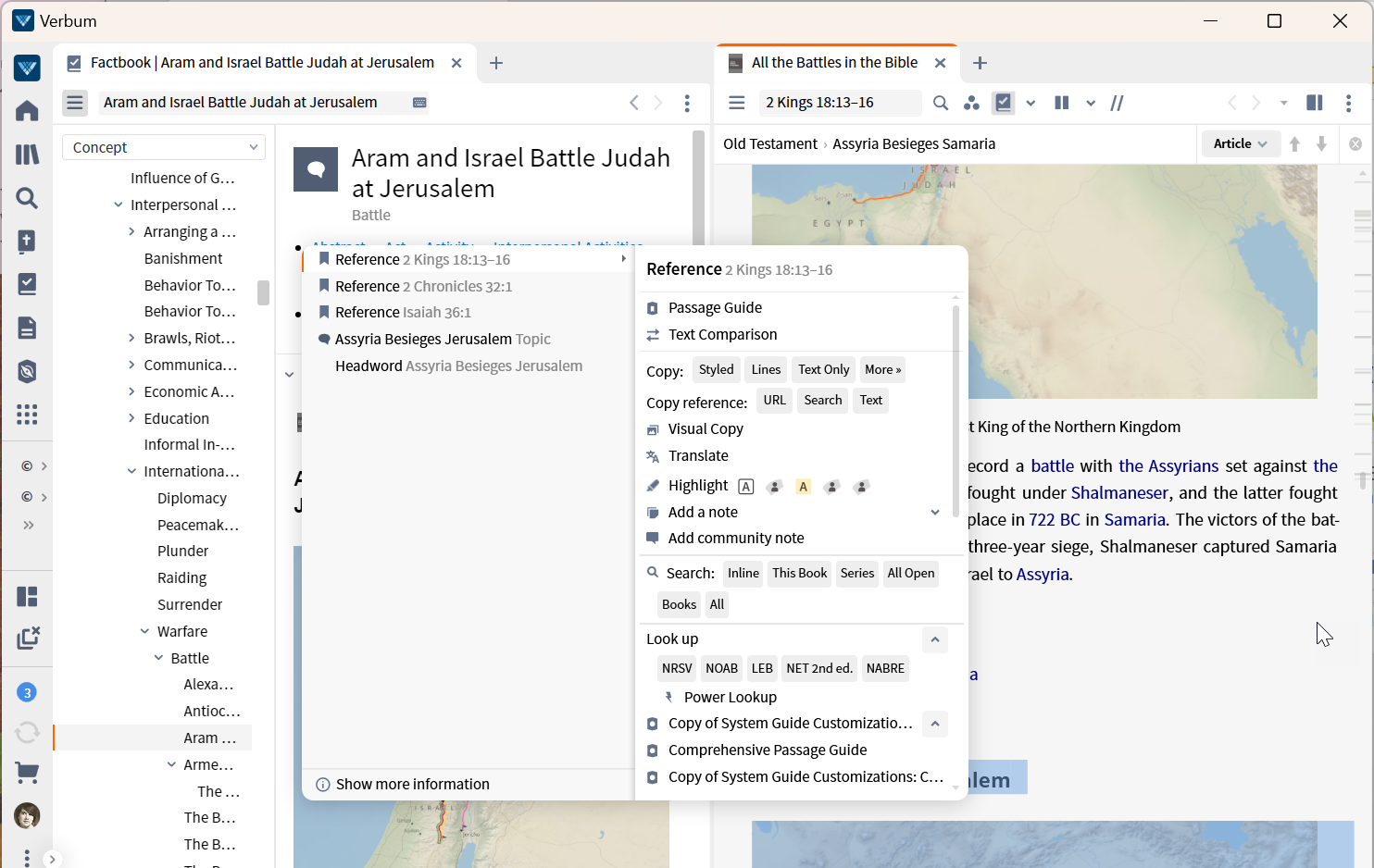1374x868 pixels.
Task: Click the resource-linking dots icon in the Battles toolbar
Action: pos(971,103)
